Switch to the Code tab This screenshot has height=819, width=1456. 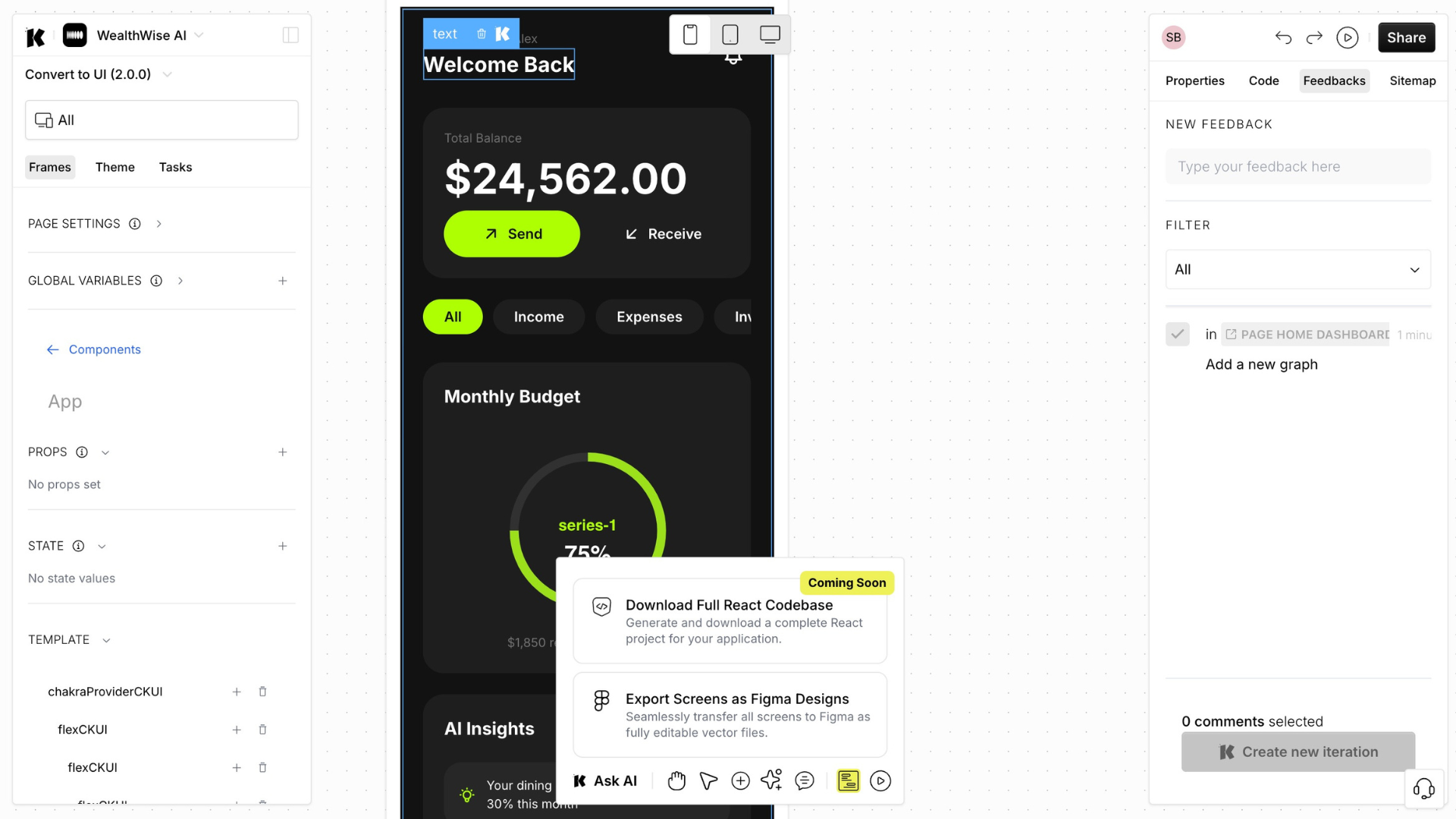click(1262, 80)
